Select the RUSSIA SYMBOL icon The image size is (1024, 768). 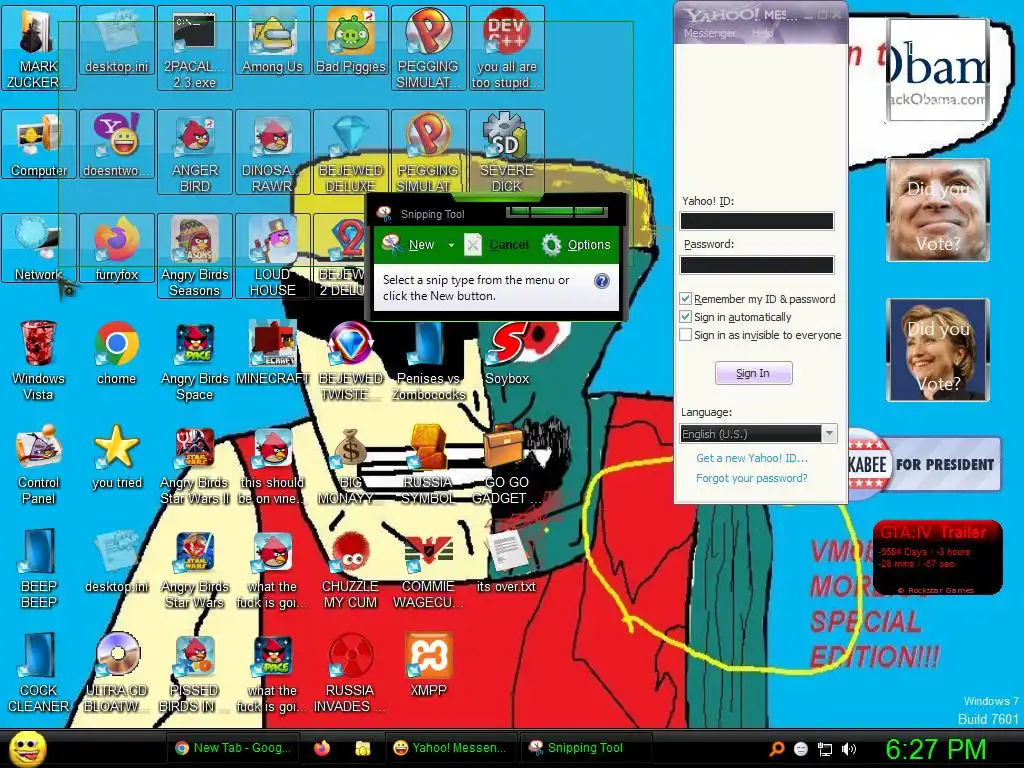tap(428, 464)
